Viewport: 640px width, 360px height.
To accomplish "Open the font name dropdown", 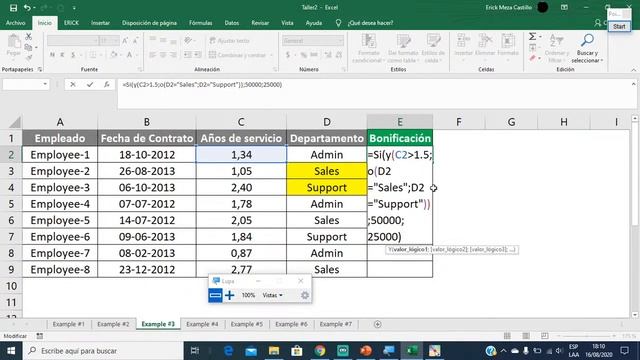I will click(96, 40).
